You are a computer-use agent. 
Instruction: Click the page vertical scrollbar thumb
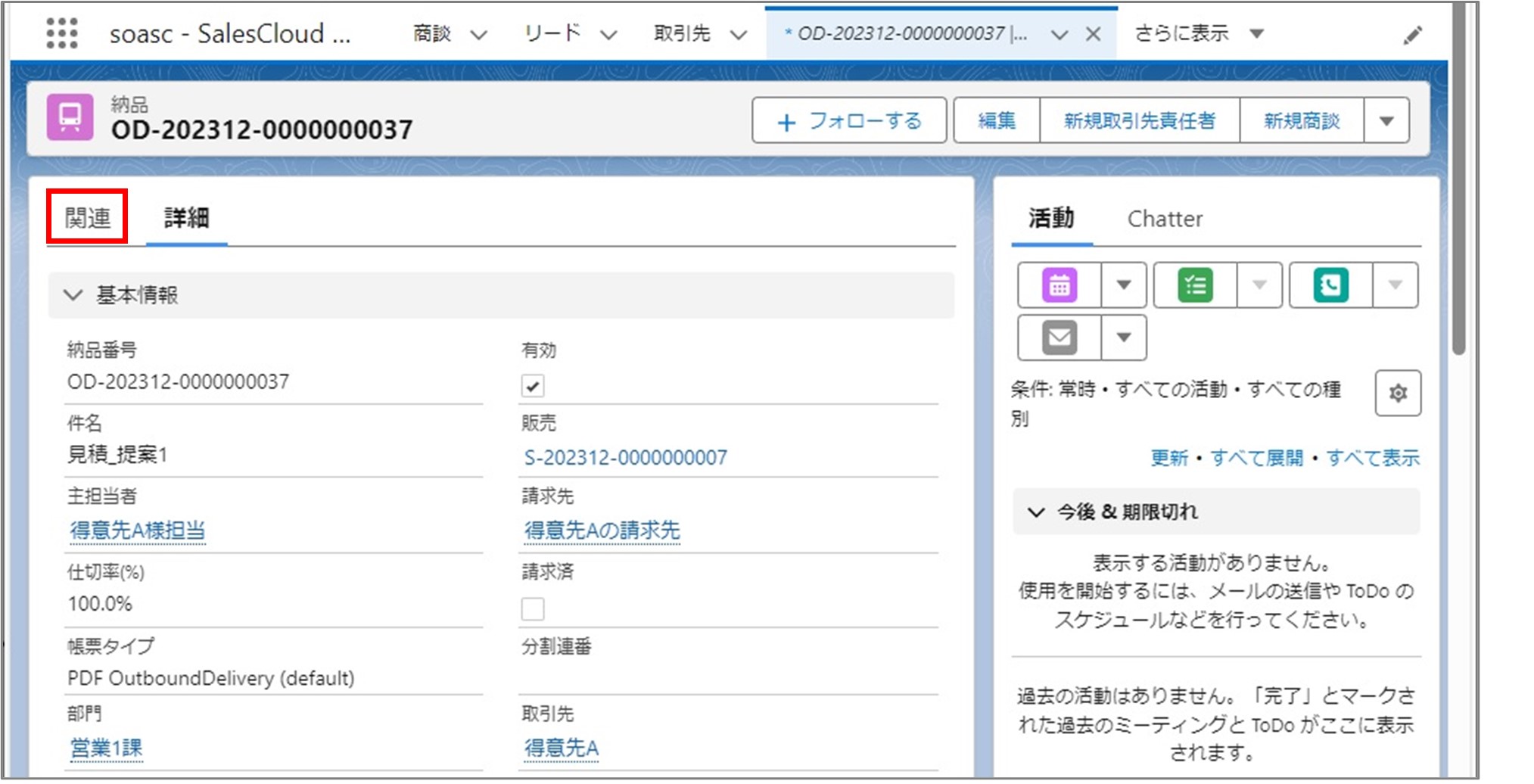click(1458, 179)
